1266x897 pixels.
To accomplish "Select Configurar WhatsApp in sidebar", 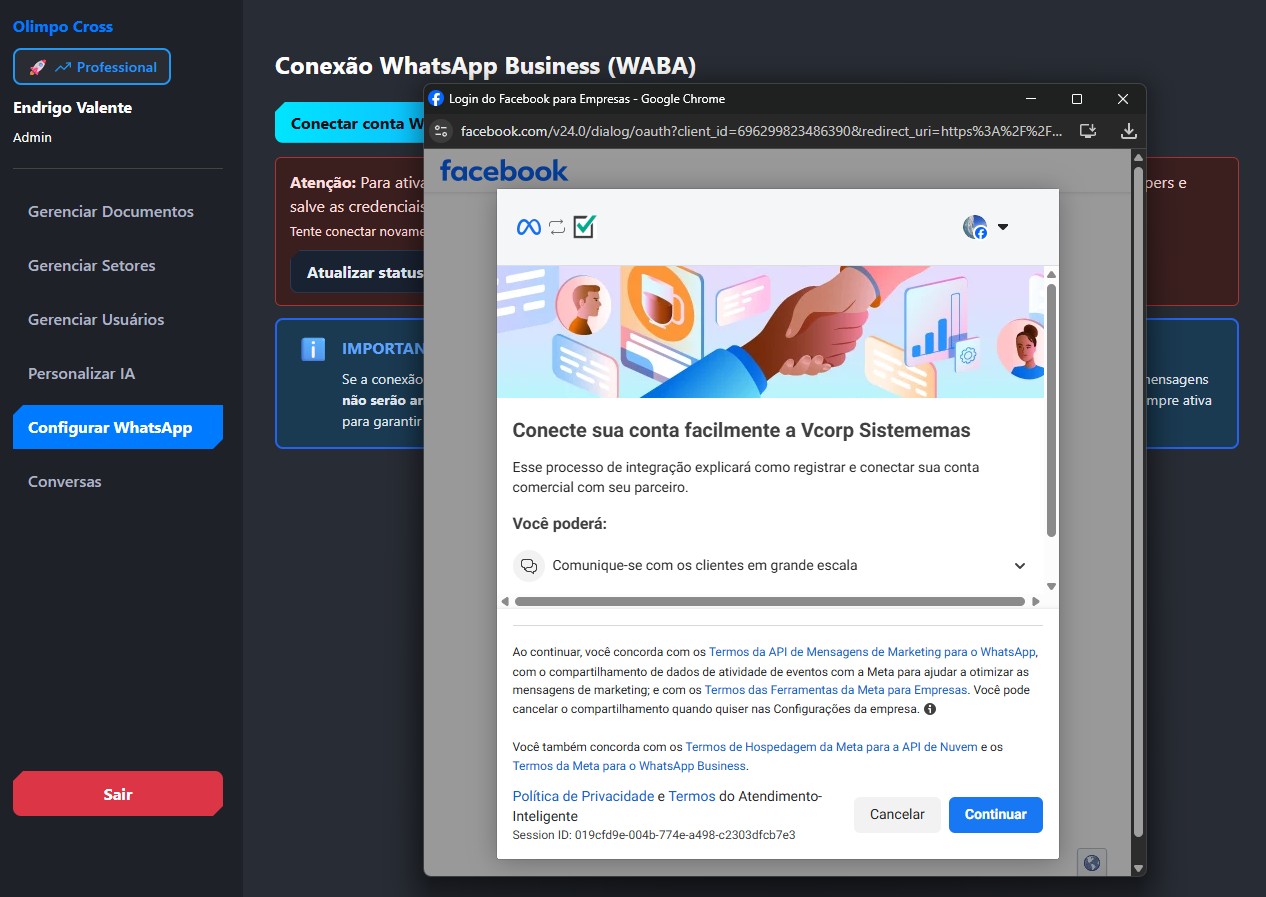I will [118, 427].
